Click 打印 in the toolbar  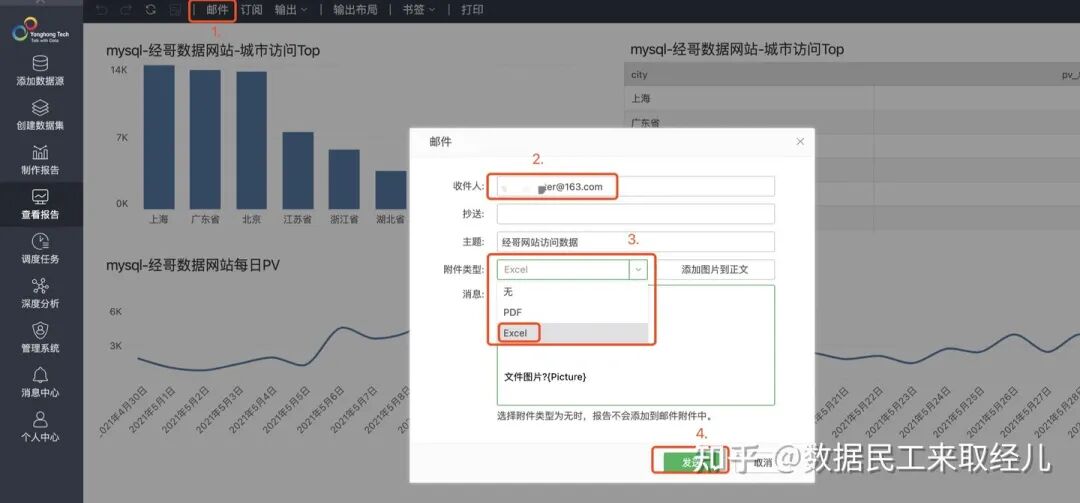472,10
